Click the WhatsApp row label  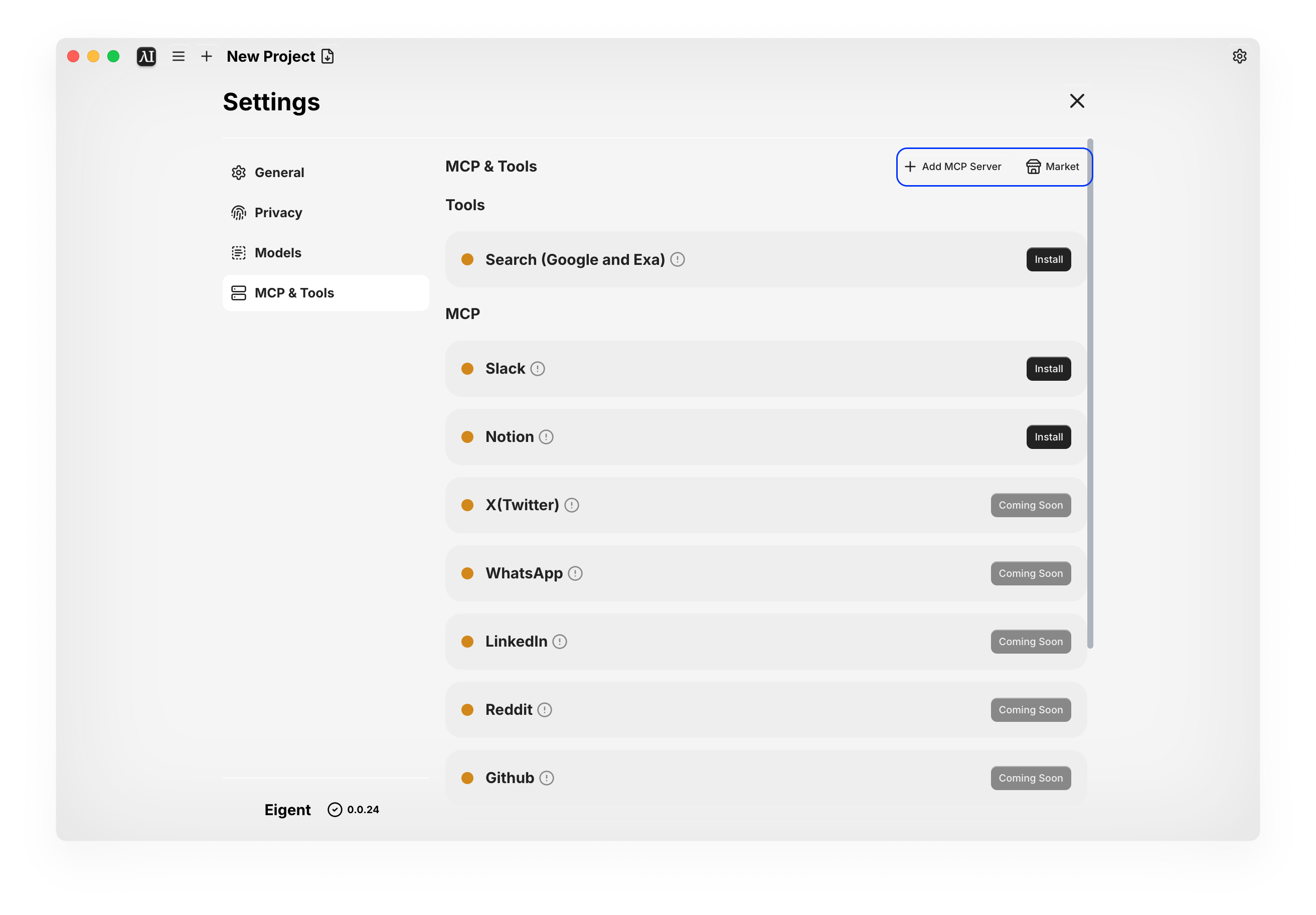(x=524, y=573)
